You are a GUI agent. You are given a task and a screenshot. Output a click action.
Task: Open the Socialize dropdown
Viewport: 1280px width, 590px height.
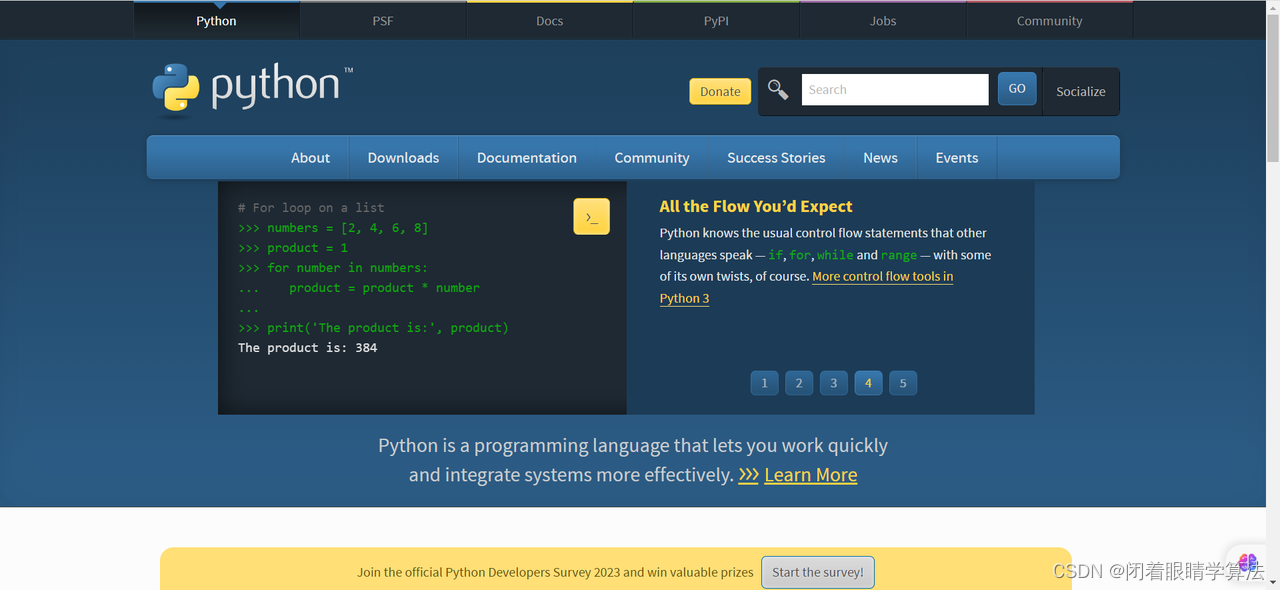[x=1081, y=91]
